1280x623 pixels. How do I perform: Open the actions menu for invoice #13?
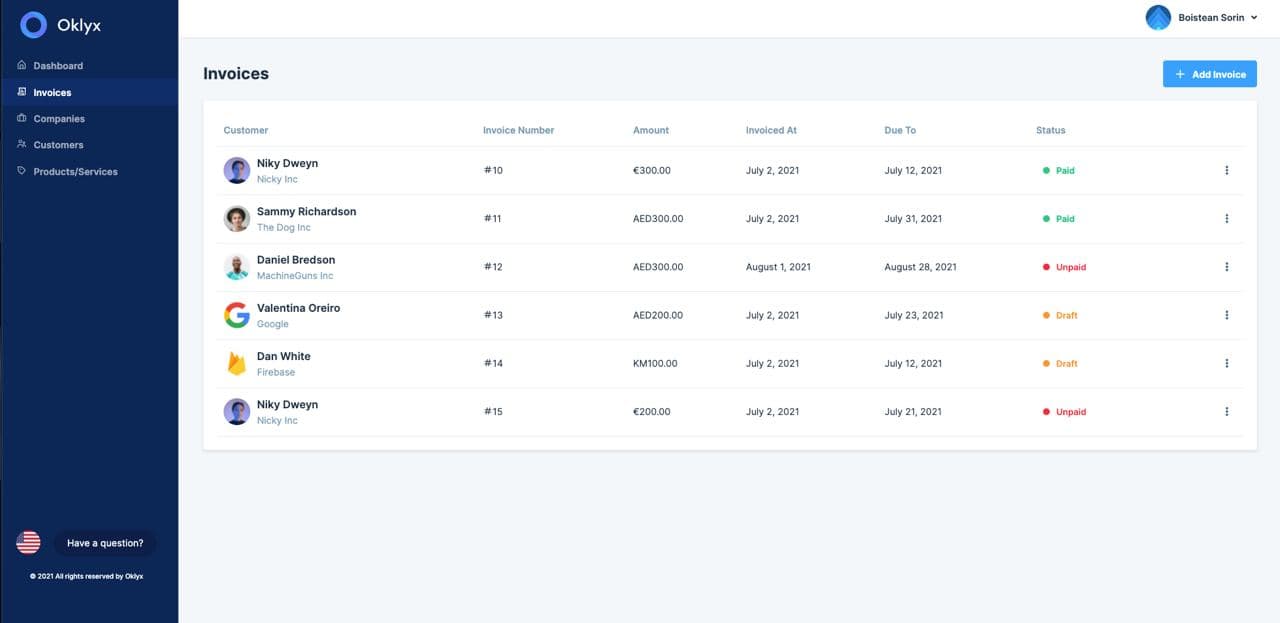(x=1227, y=315)
